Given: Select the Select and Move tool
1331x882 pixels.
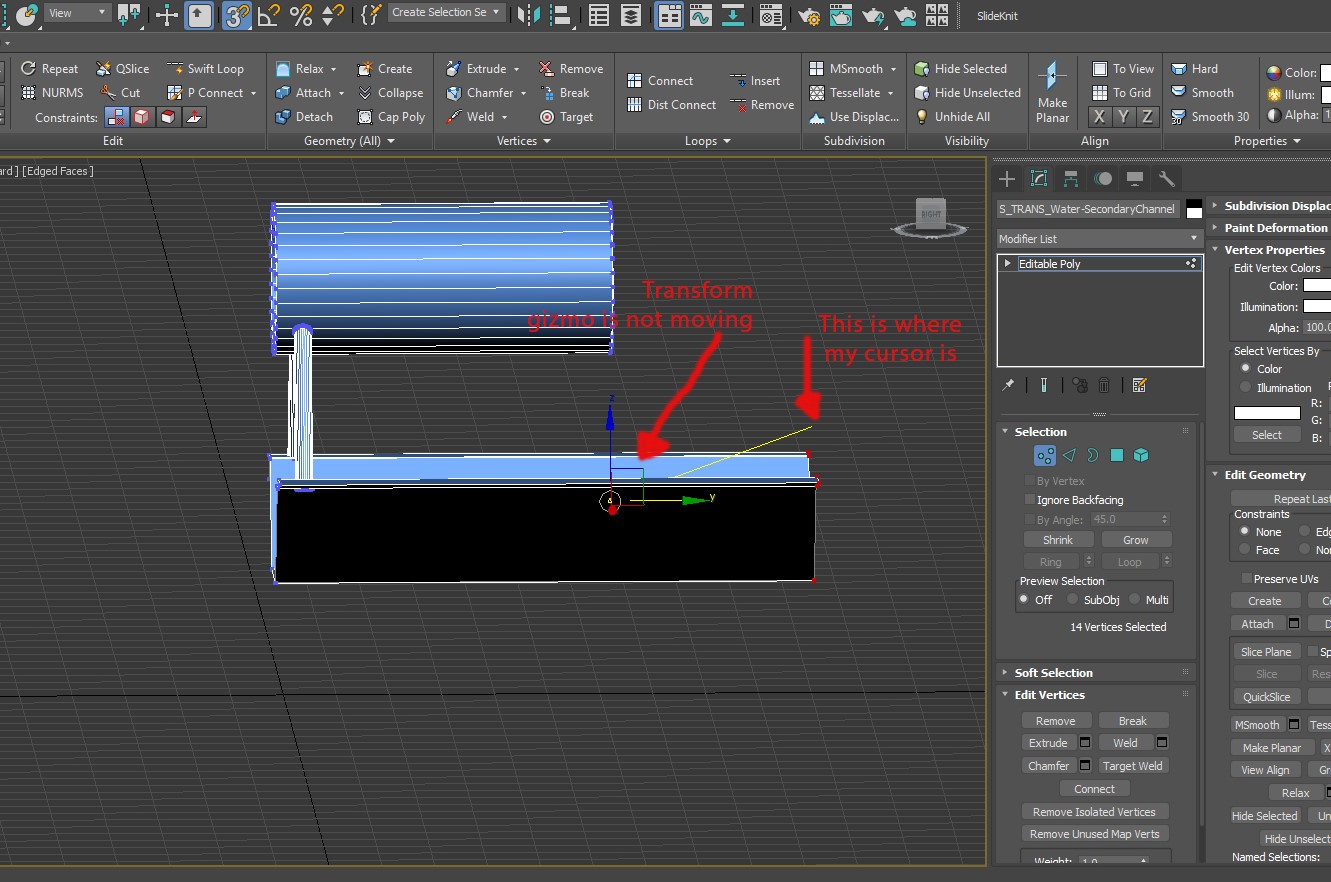Looking at the screenshot, I should pyautogui.click(x=166, y=16).
